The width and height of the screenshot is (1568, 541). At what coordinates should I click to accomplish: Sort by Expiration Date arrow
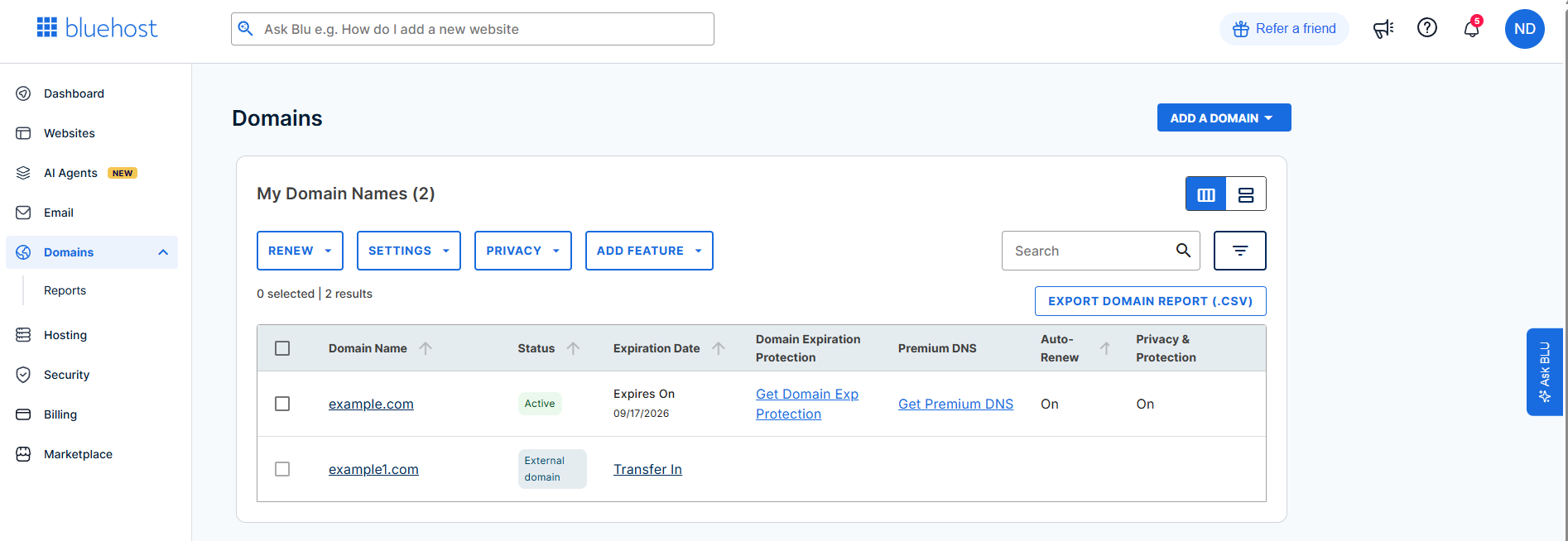coord(719,348)
